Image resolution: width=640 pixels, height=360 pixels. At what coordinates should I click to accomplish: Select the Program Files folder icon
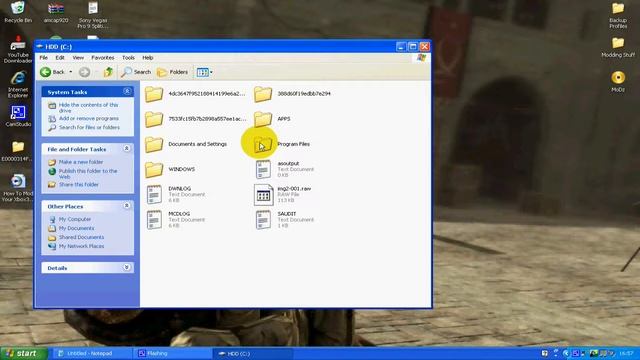(263, 144)
